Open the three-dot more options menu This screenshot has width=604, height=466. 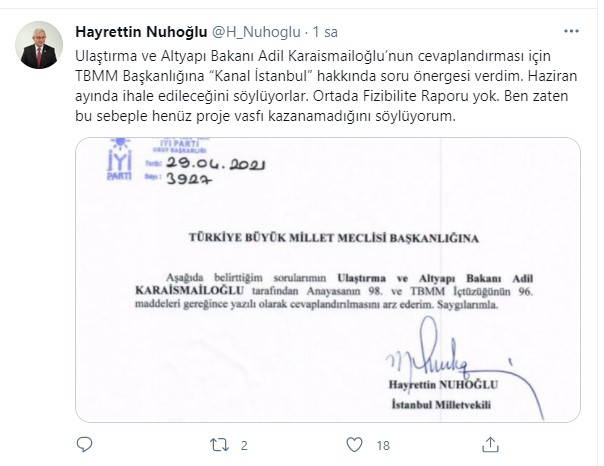click(x=571, y=31)
